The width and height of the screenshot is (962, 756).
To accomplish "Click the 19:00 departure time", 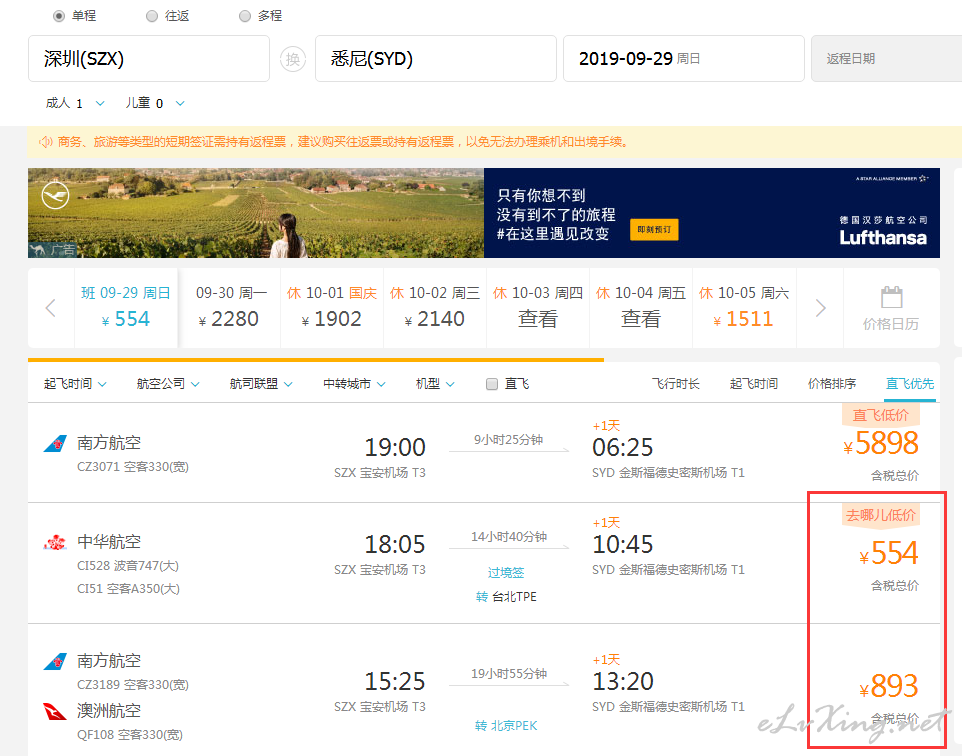I will (x=395, y=447).
